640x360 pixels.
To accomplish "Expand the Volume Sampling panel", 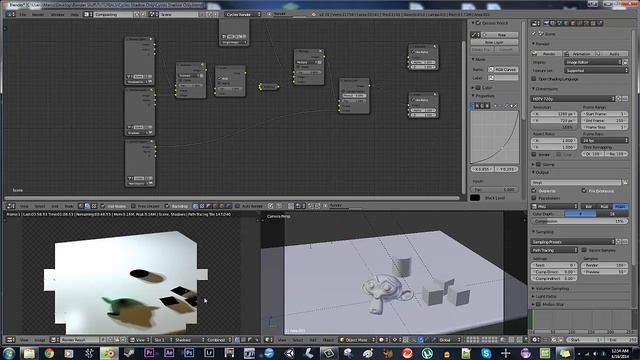I will click(551, 289).
